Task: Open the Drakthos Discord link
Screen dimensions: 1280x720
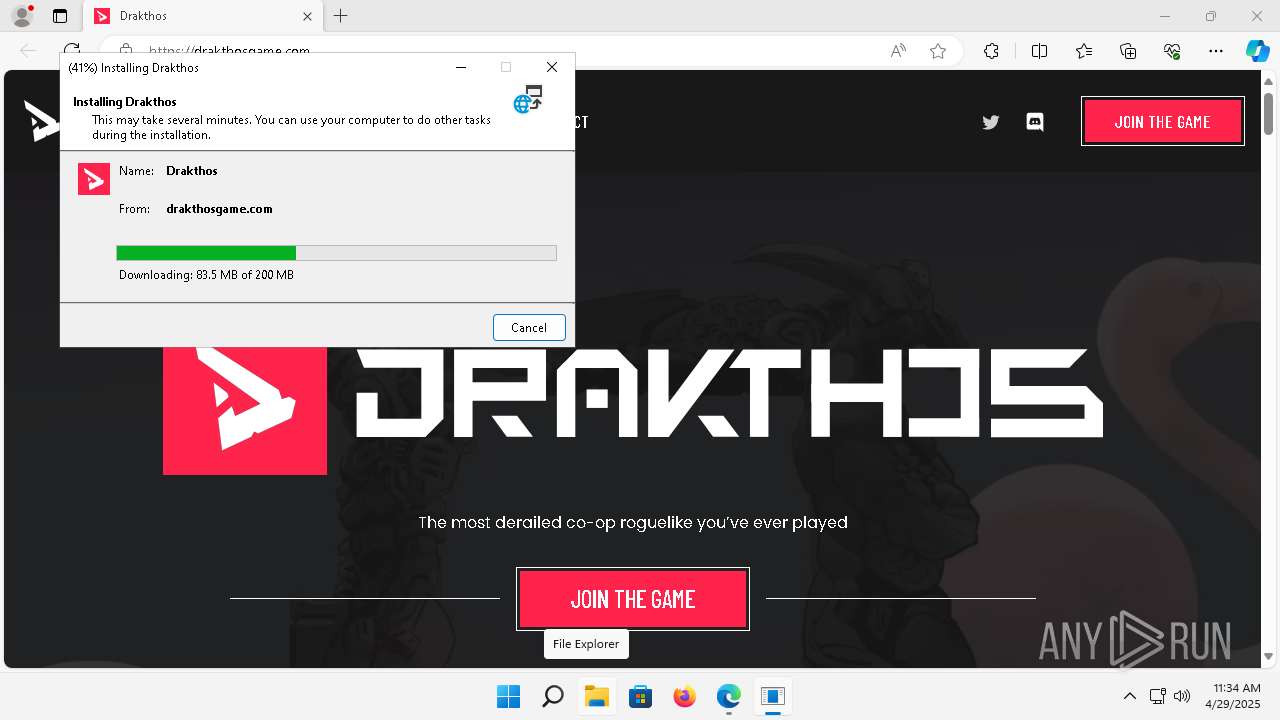Action: point(1035,122)
